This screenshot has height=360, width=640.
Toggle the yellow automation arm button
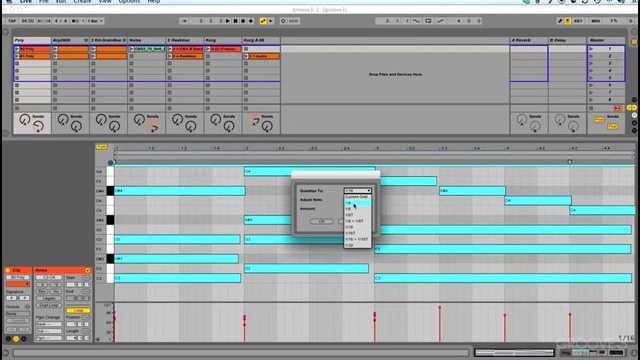point(263,21)
